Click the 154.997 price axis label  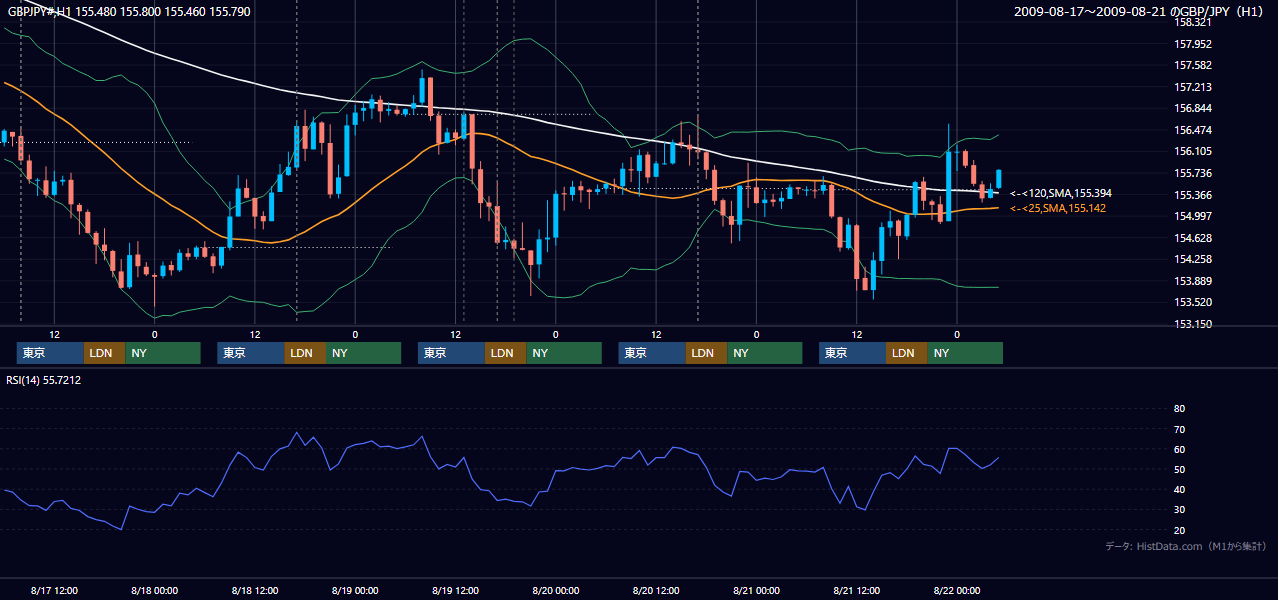(1193, 216)
